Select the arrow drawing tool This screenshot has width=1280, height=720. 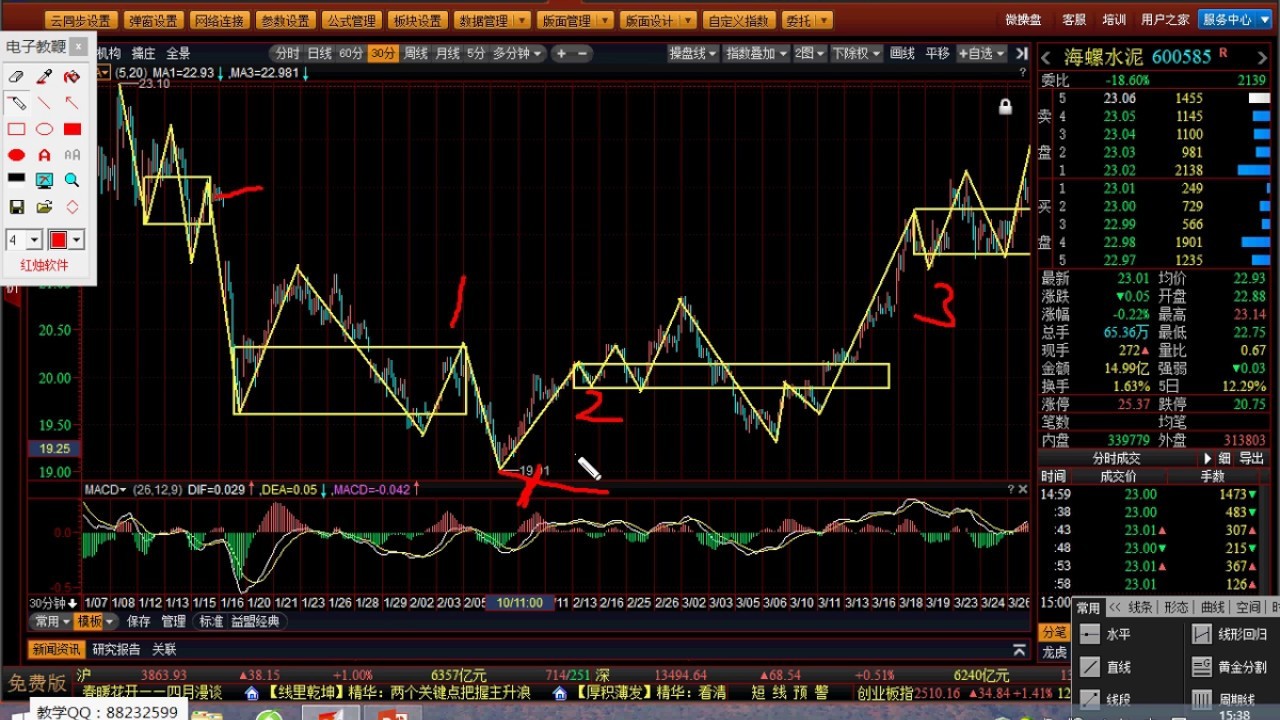point(72,103)
